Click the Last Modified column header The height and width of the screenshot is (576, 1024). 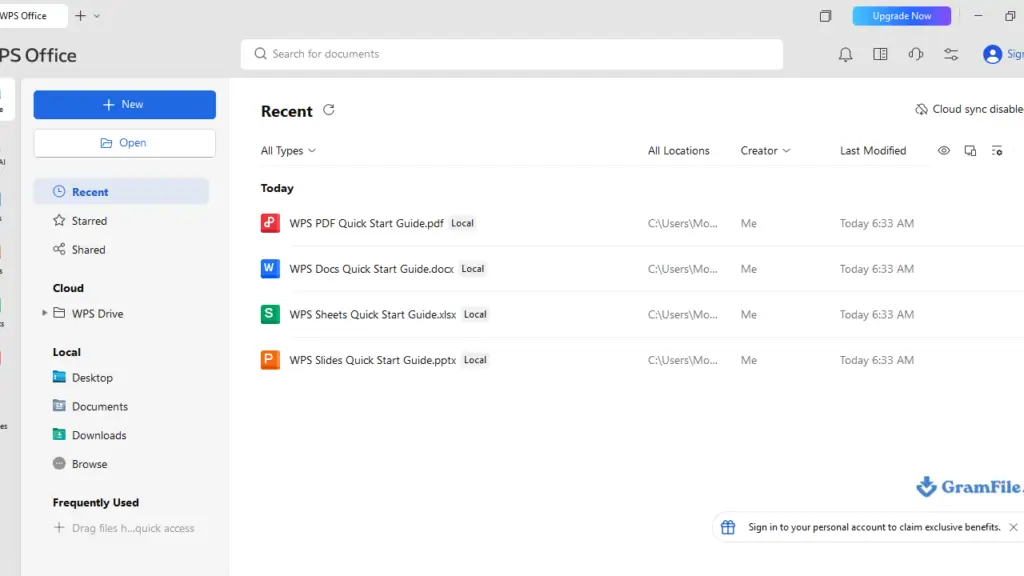(873, 151)
